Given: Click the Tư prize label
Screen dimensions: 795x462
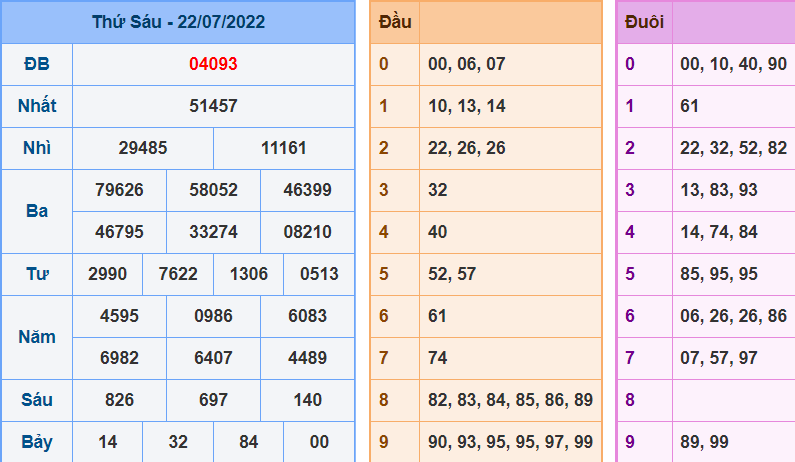Looking at the screenshot, I should coord(37,274).
